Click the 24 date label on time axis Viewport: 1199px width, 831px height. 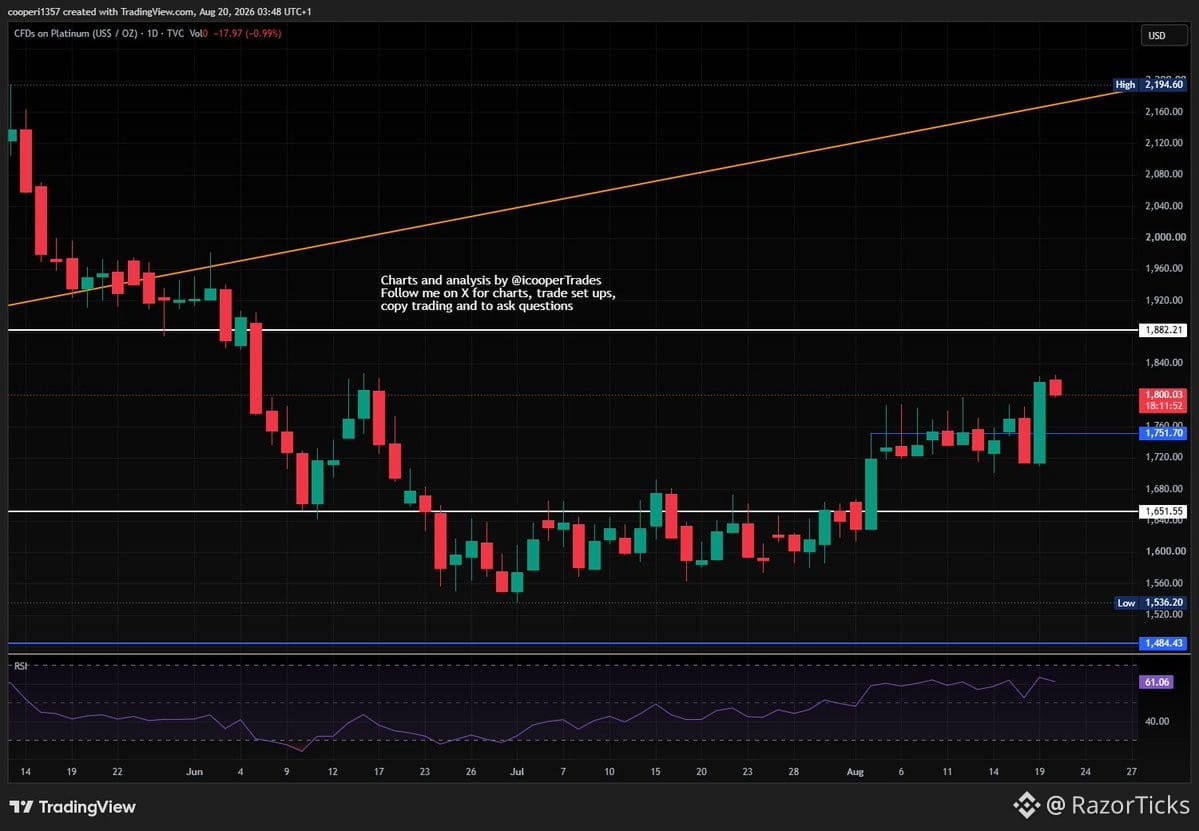pyautogui.click(x=1085, y=772)
